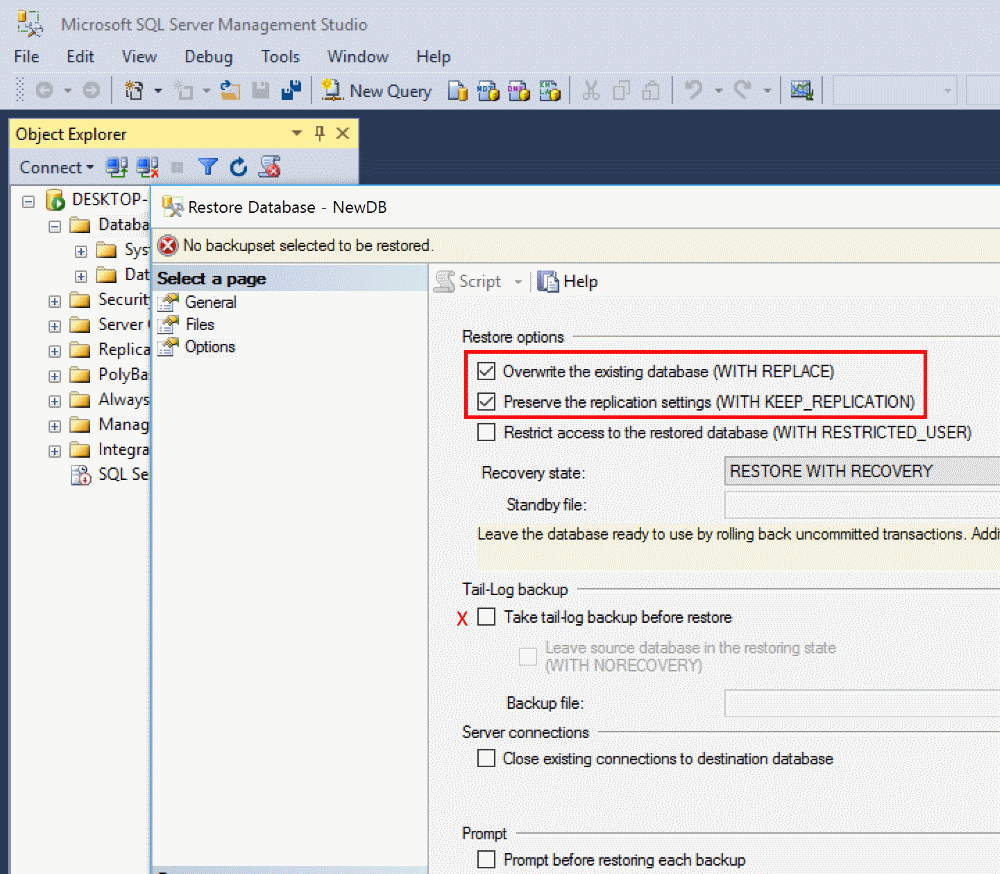Open the Help button in Restore dialog
This screenshot has width=1000, height=874.
point(568,282)
